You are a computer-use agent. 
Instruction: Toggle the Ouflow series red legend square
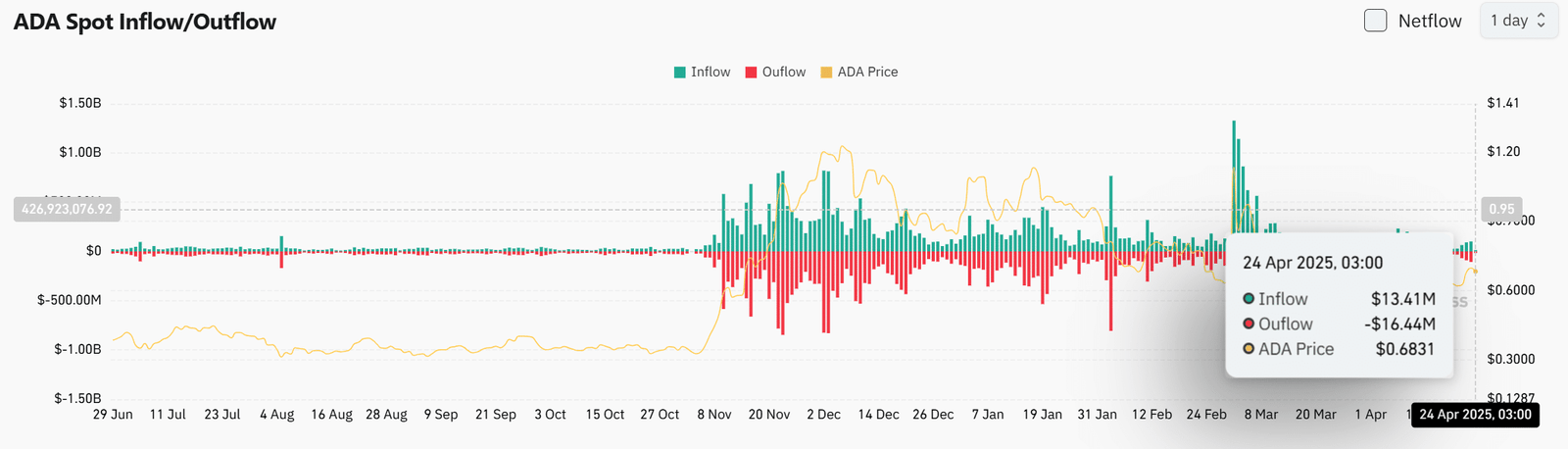point(752,73)
